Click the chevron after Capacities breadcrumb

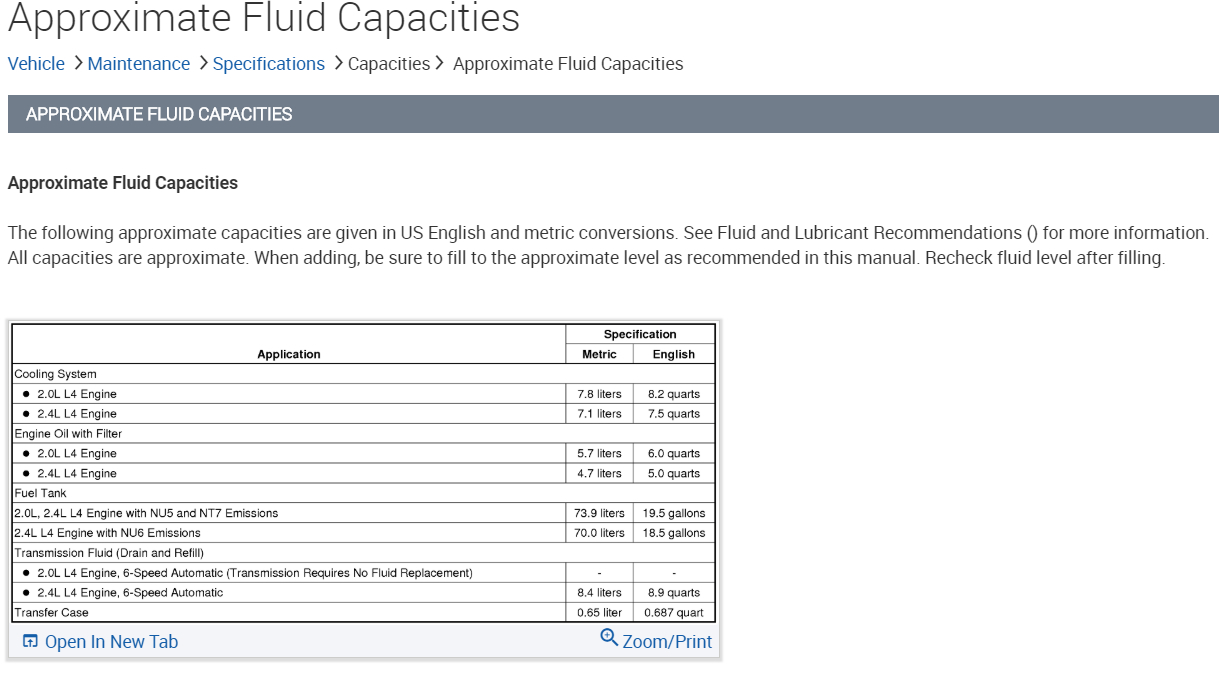[439, 63]
